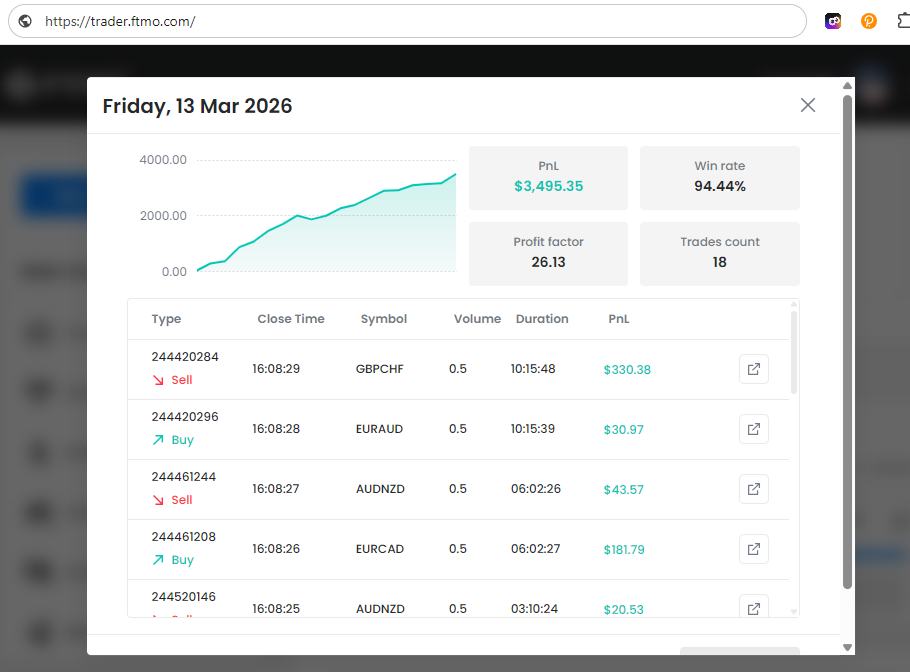Open trade details for EURAUD $30.97 row

pyautogui.click(x=754, y=429)
